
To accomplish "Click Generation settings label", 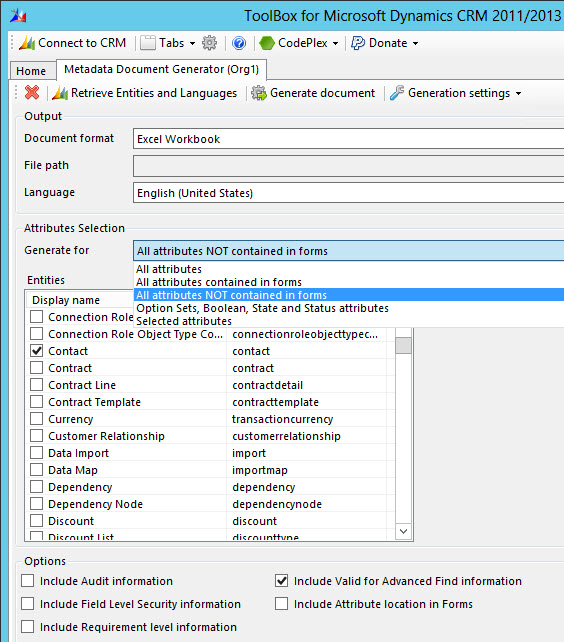I will point(459,93).
